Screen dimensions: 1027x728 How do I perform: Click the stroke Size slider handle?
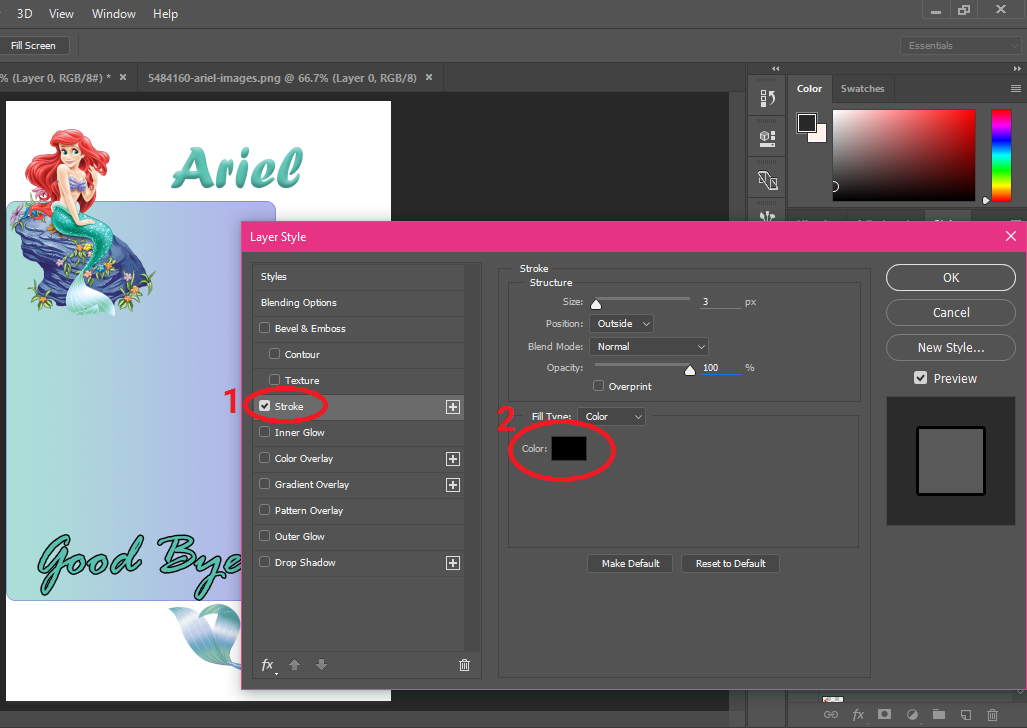click(596, 304)
